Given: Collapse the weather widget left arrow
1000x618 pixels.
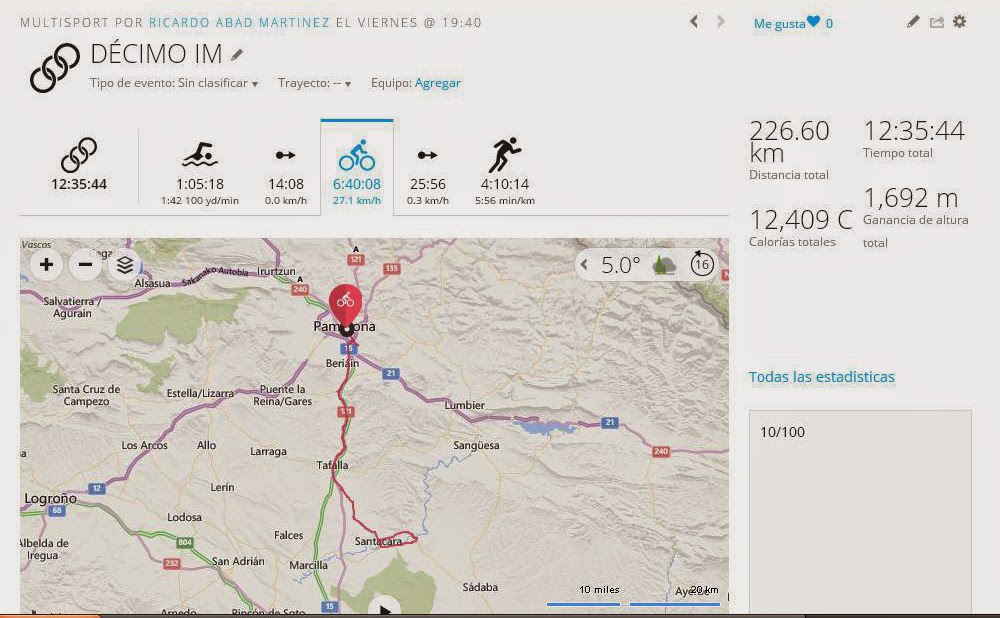Looking at the screenshot, I should (x=585, y=265).
